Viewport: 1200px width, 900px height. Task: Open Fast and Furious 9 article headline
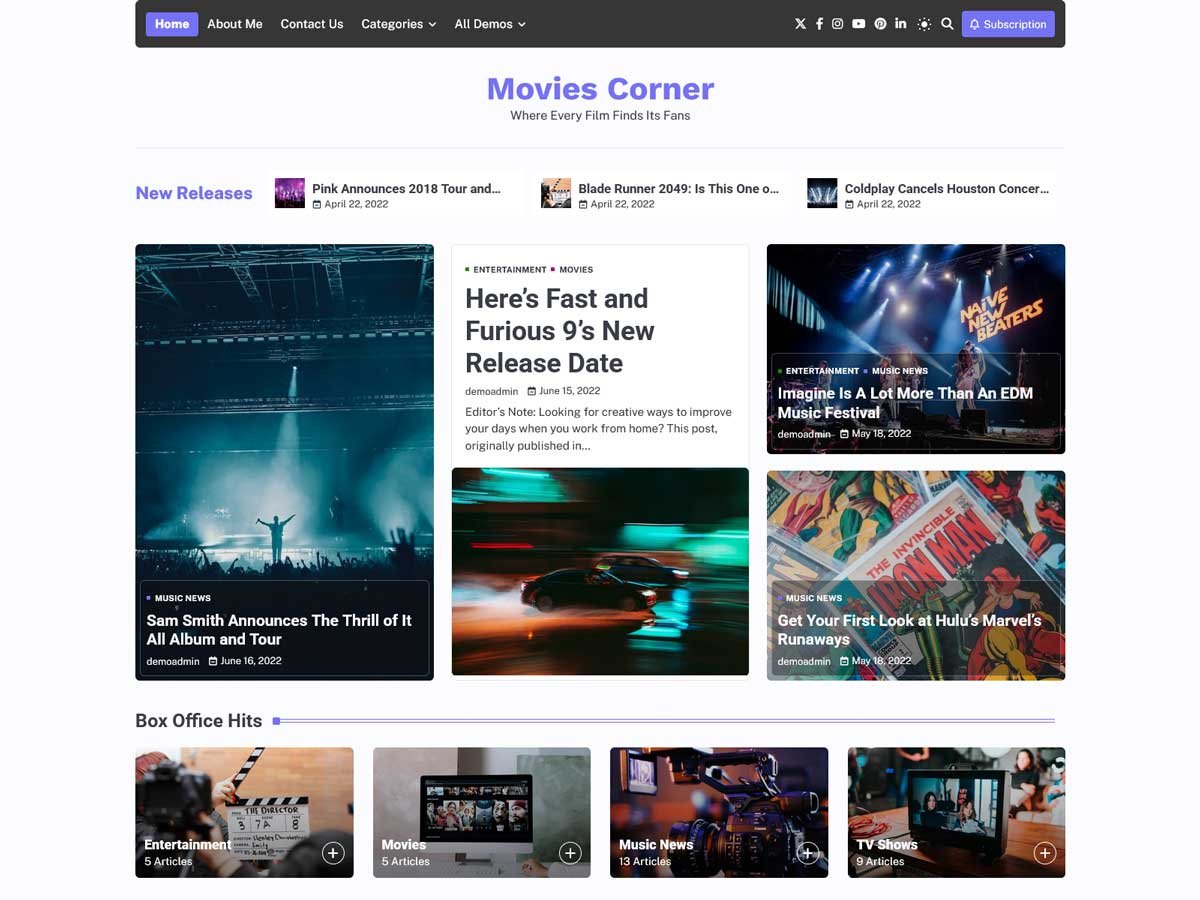click(x=559, y=331)
